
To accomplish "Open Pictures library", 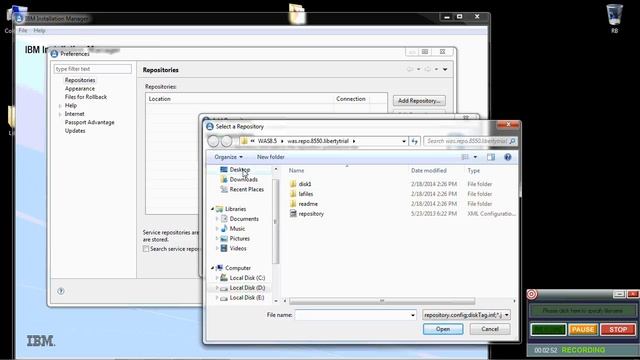I will [x=239, y=238].
